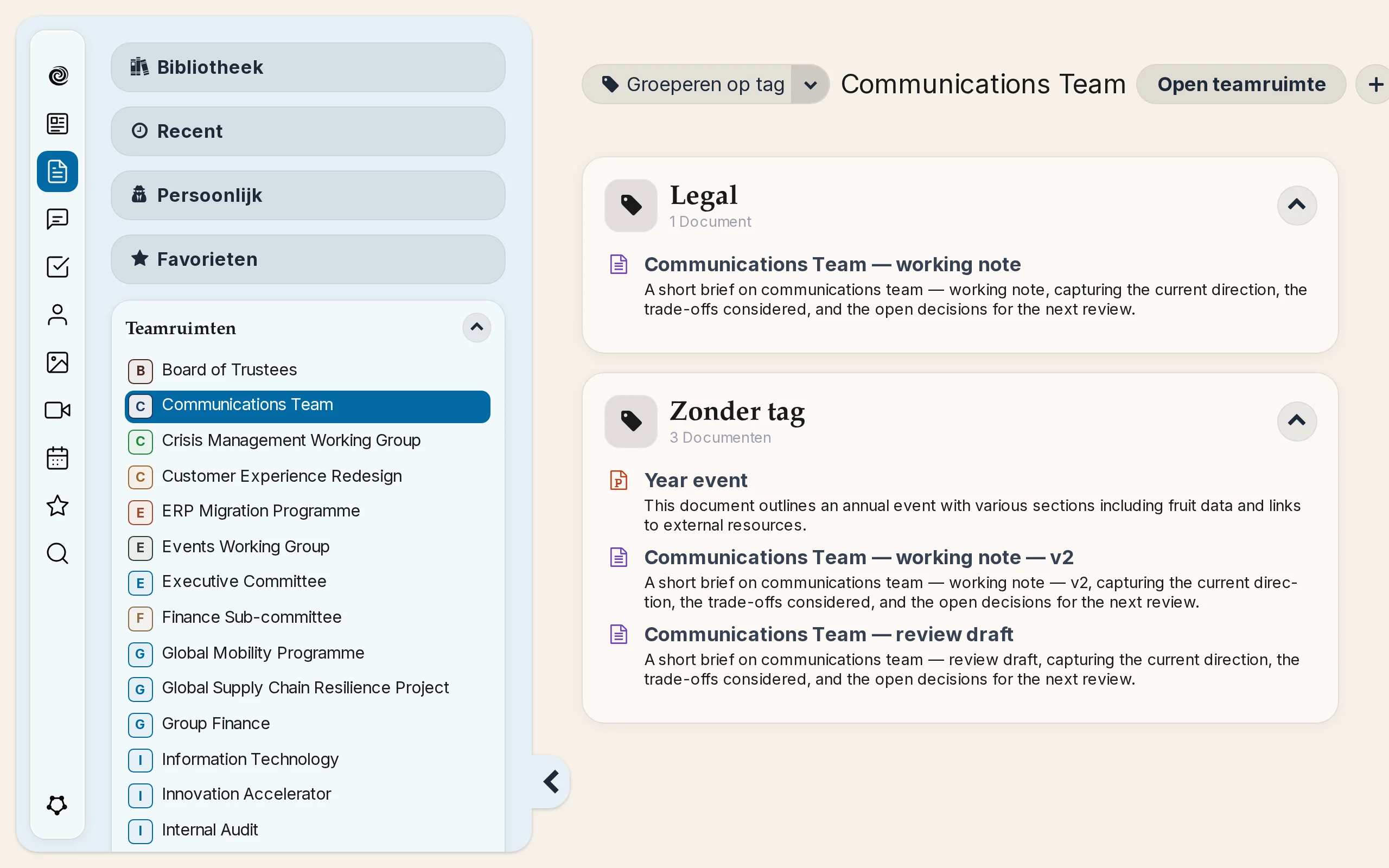Open the contacts person icon
1389x868 pixels.
[x=58, y=315]
